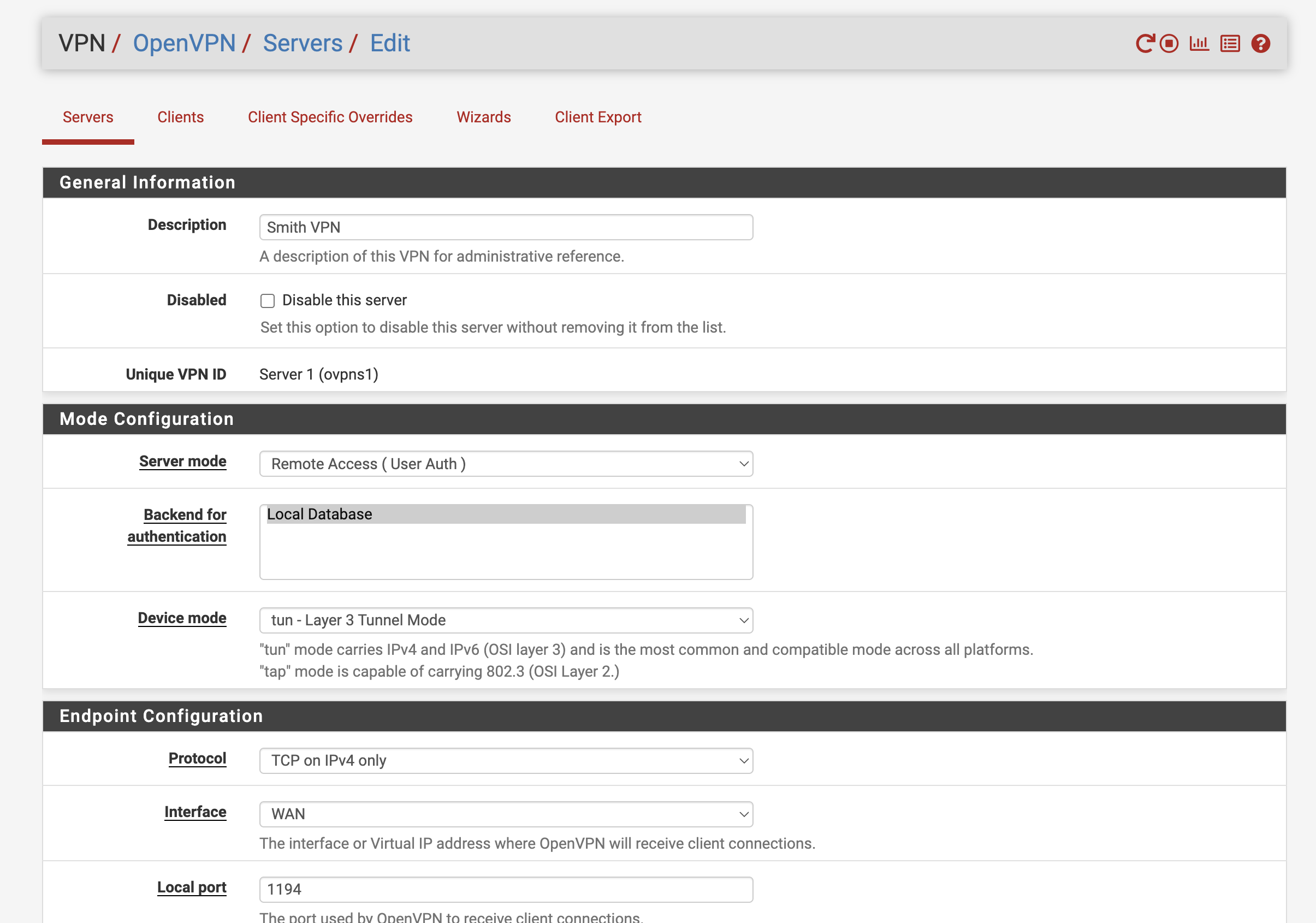Open the Protocol dropdown

point(506,761)
